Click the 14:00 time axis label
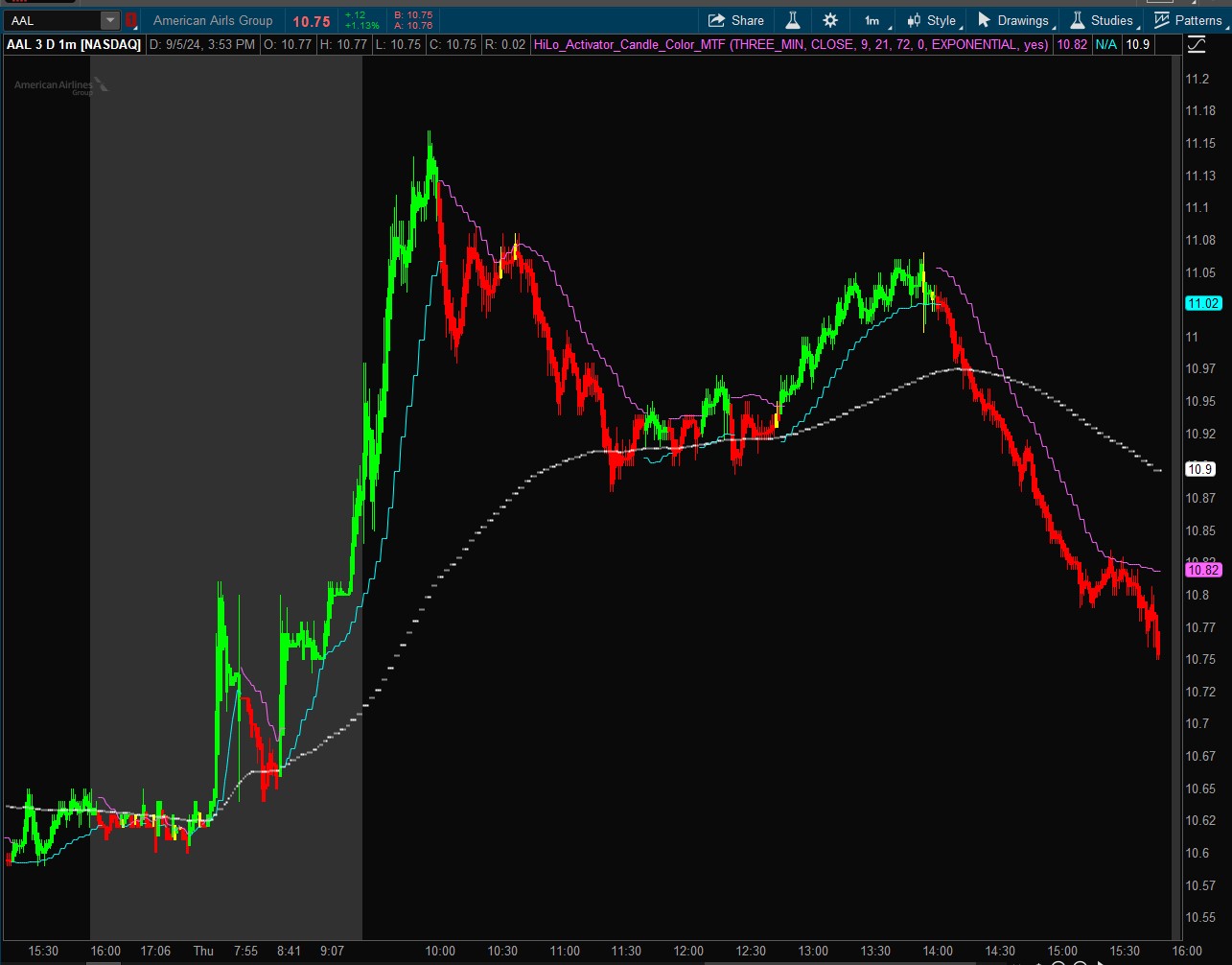Viewport: 1232px width, 965px height. click(938, 951)
